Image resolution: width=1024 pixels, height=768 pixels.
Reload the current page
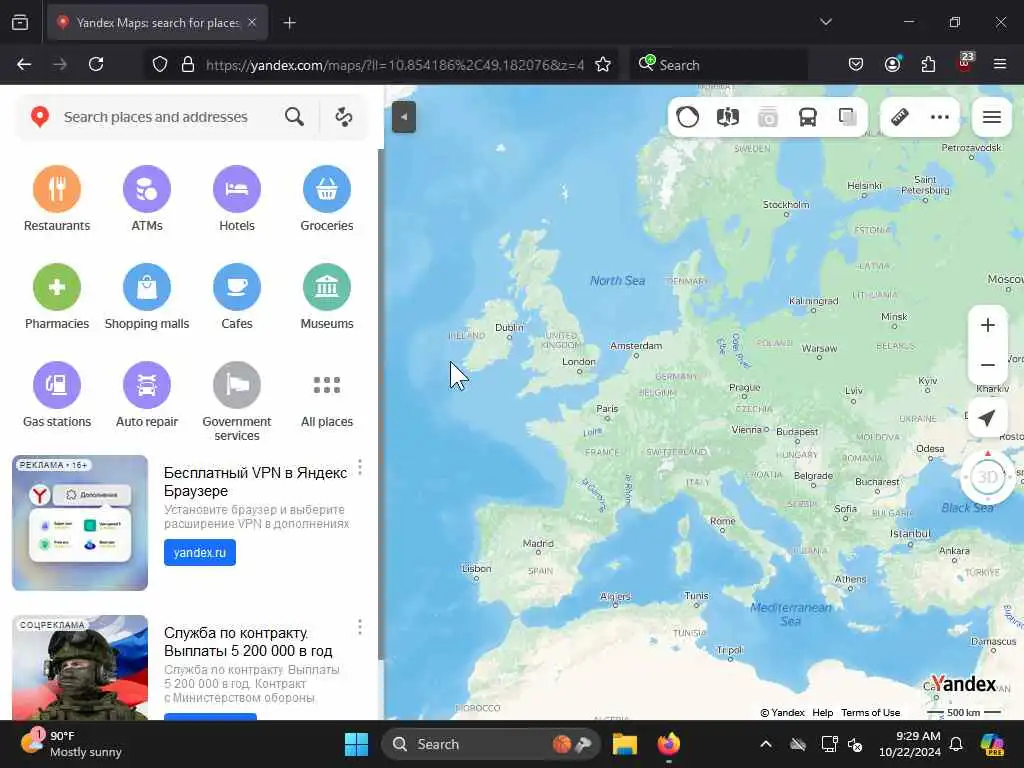point(96,64)
